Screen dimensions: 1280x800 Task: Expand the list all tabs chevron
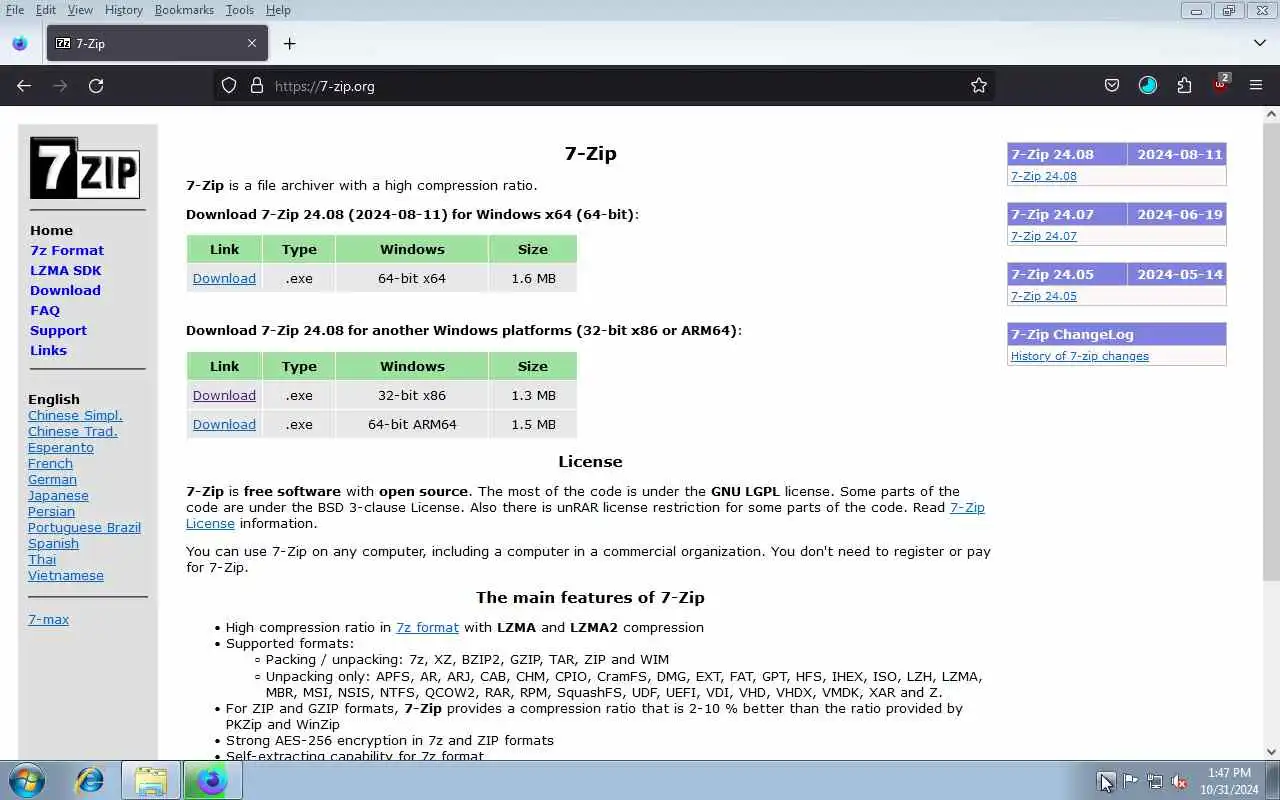pyautogui.click(x=1260, y=43)
